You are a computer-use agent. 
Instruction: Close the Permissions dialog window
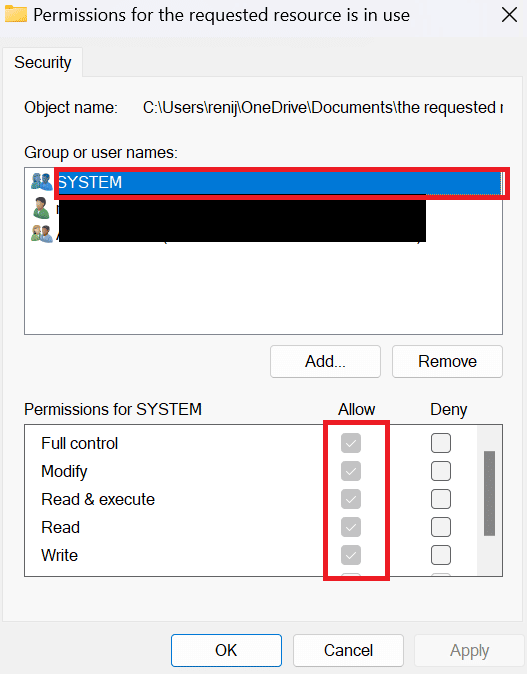(509, 15)
